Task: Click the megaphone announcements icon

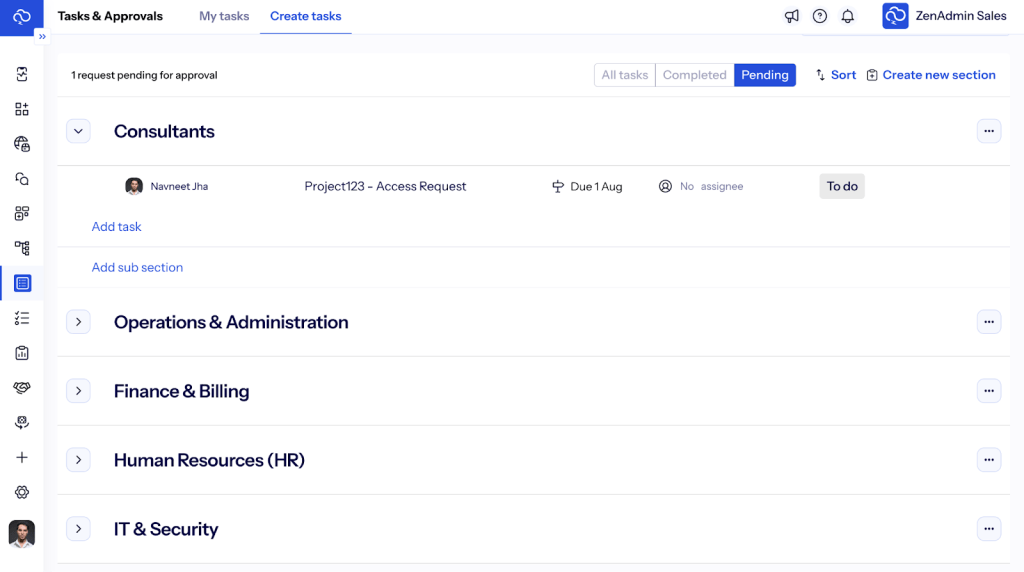Action: (x=792, y=16)
